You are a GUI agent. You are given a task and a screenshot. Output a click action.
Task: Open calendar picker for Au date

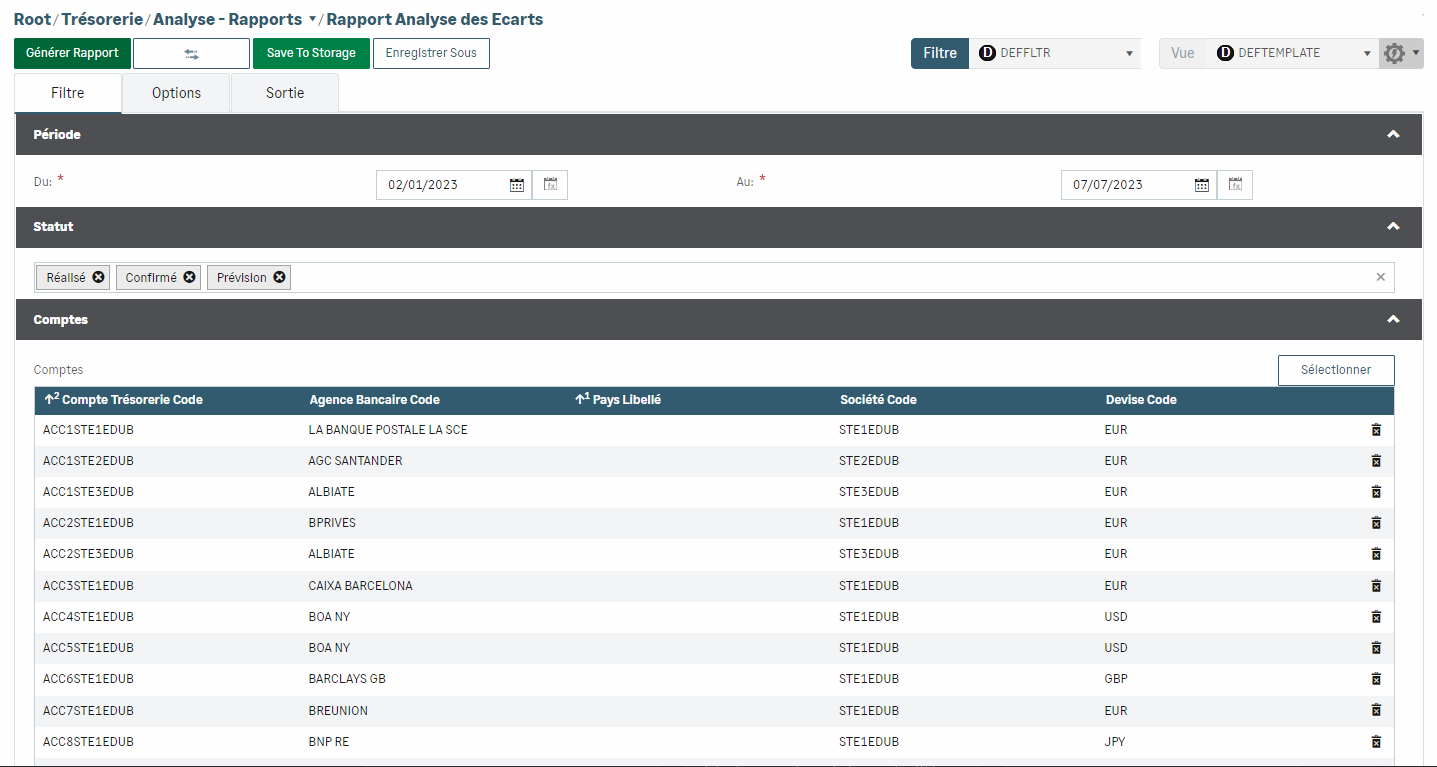coord(1202,185)
